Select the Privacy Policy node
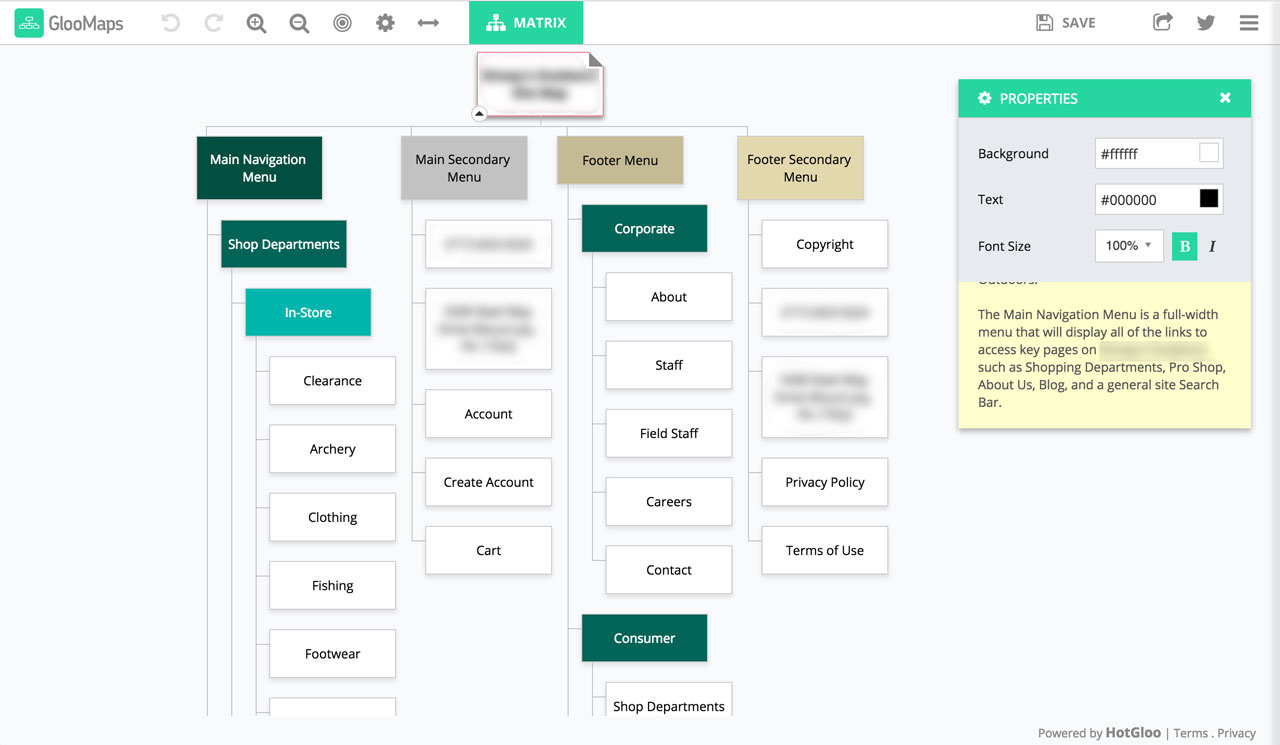 825,482
